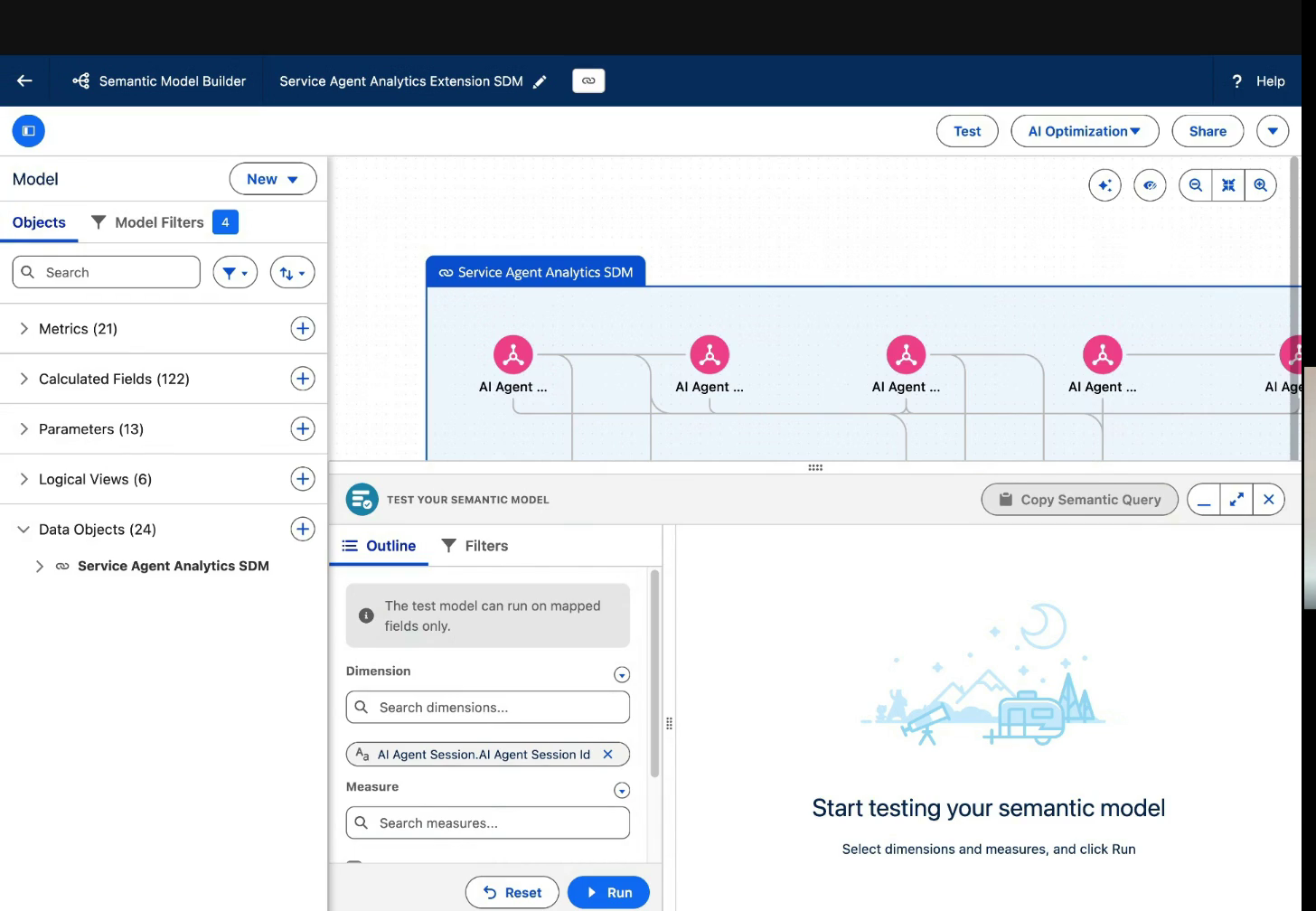Viewport: 1316px width, 911px height.
Task: Select the first AI Agent node on canvas
Action: pos(513,355)
